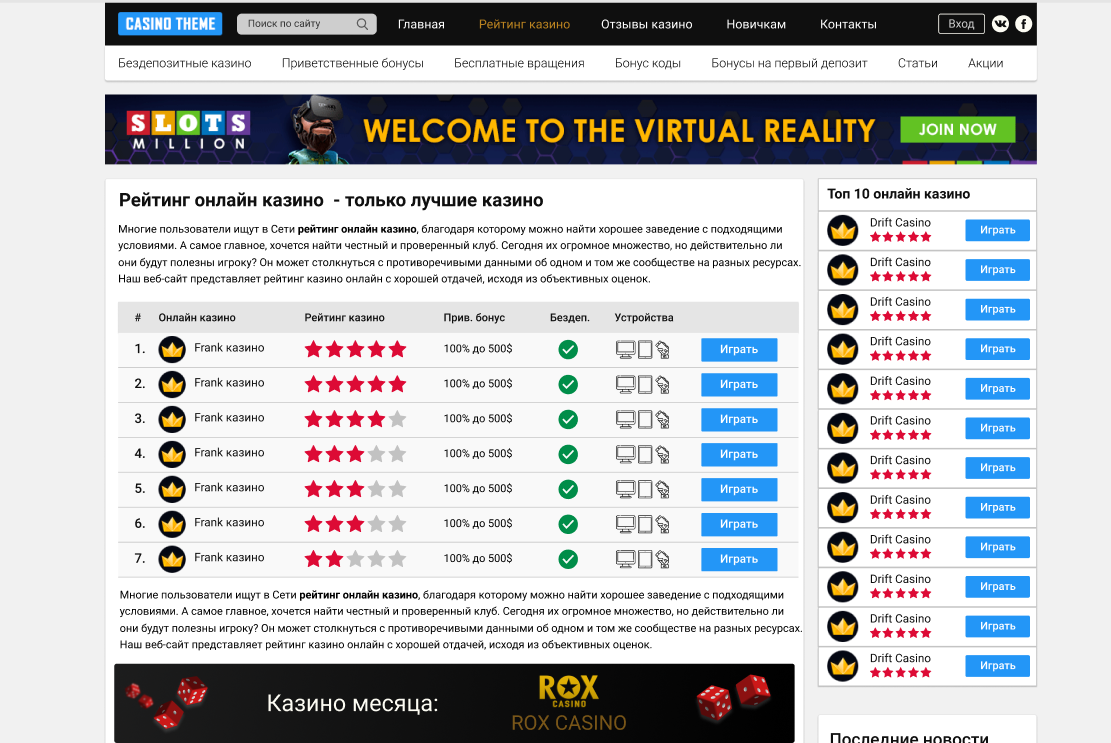Click the green no-deposit checkmark in row 3
Image resolution: width=1111 pixels, height=743 pixels.
568,419
